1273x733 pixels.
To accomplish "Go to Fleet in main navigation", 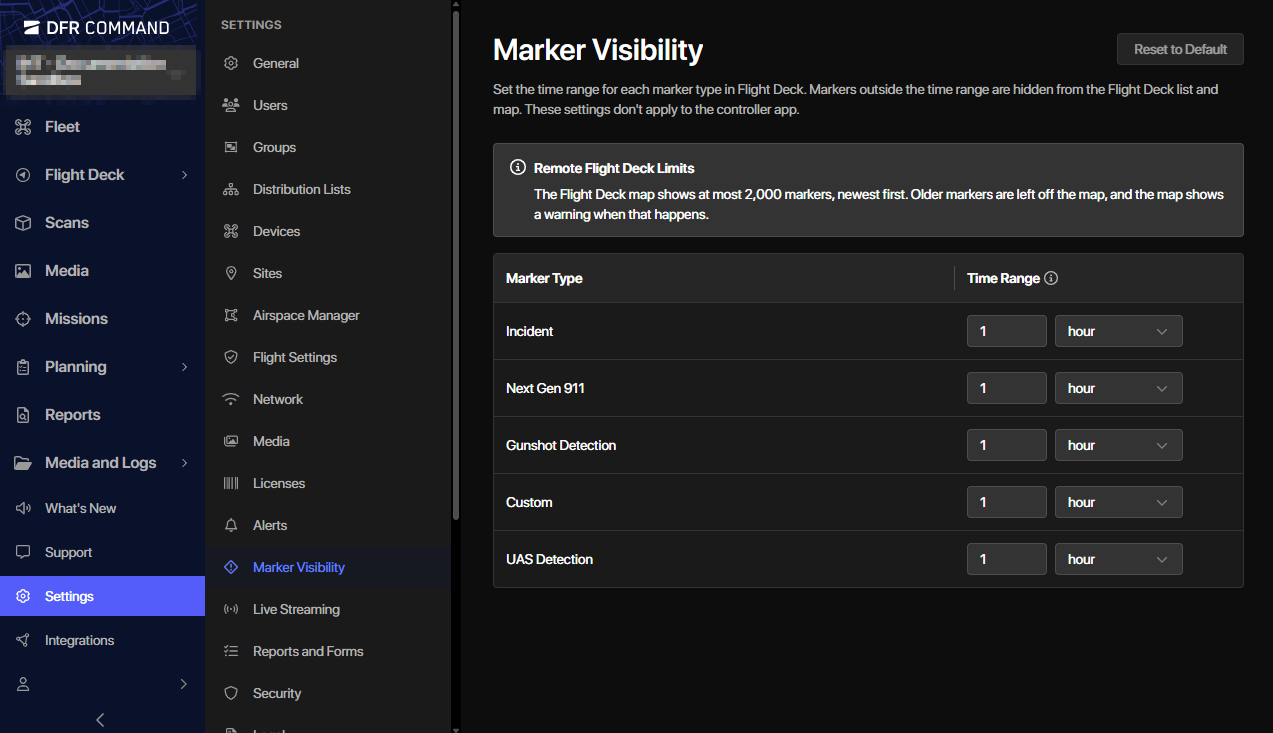I will click(102, 127).
